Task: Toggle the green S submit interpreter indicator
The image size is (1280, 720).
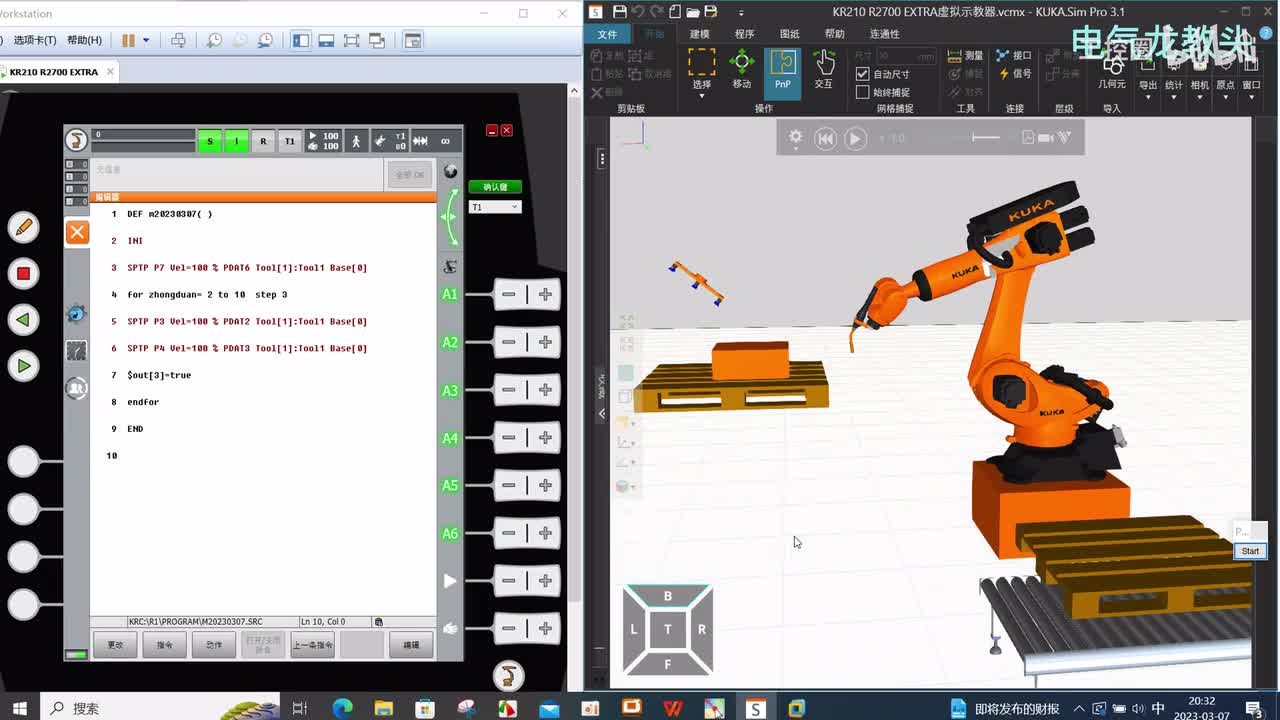Action: 209,141
